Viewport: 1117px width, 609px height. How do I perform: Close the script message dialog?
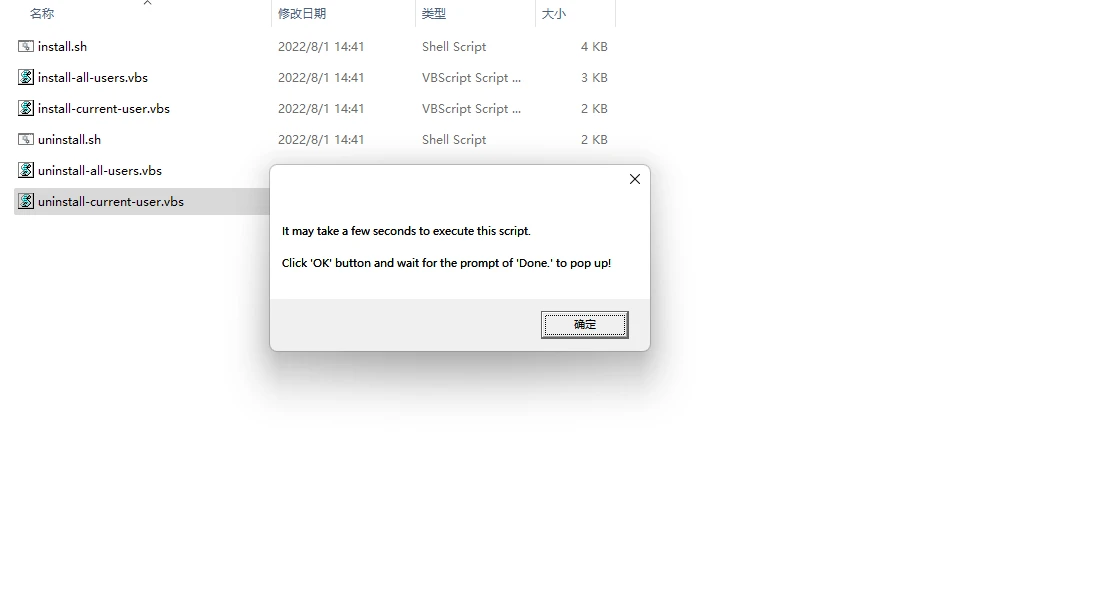[x=635, y=179]
